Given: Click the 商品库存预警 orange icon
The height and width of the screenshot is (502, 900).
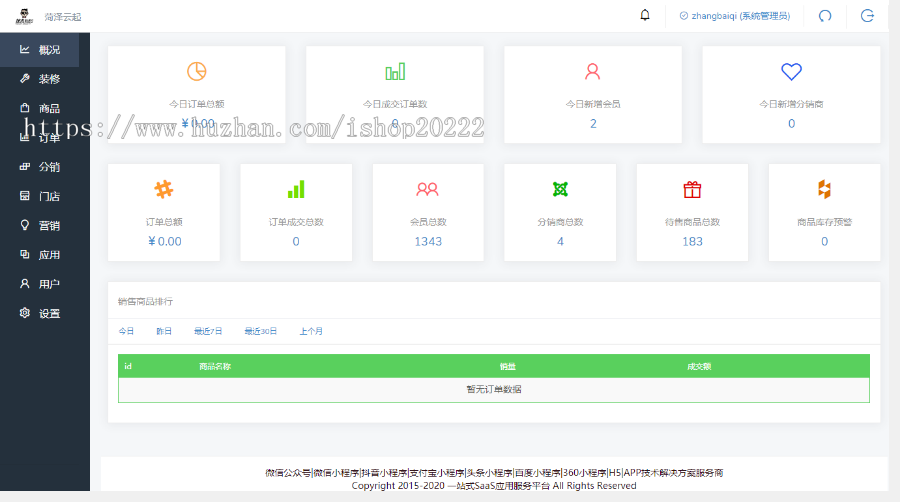Looking at the screenshot, I should pyautogui.click(x=824, y=189).
